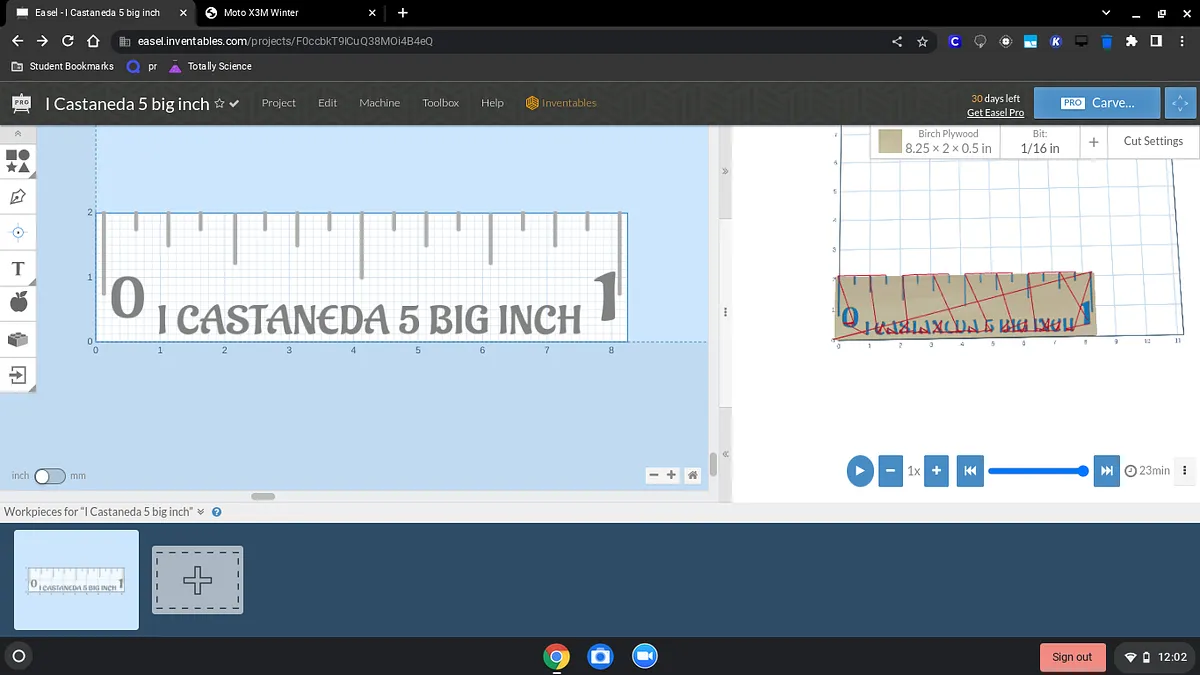
Task: Open Chrome three-dot menu
Action: point(1181,42)
